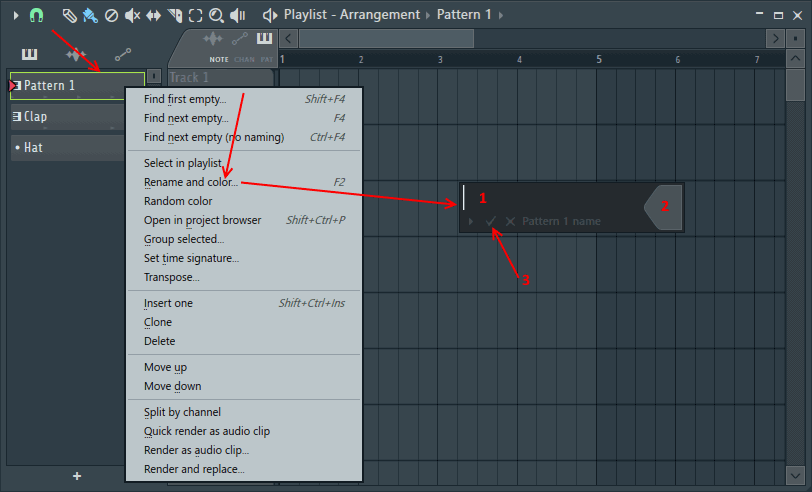Open the arrow menu in rename box
Image resolution: width=812 pixels, height=492 pixels.
(471, 221)
